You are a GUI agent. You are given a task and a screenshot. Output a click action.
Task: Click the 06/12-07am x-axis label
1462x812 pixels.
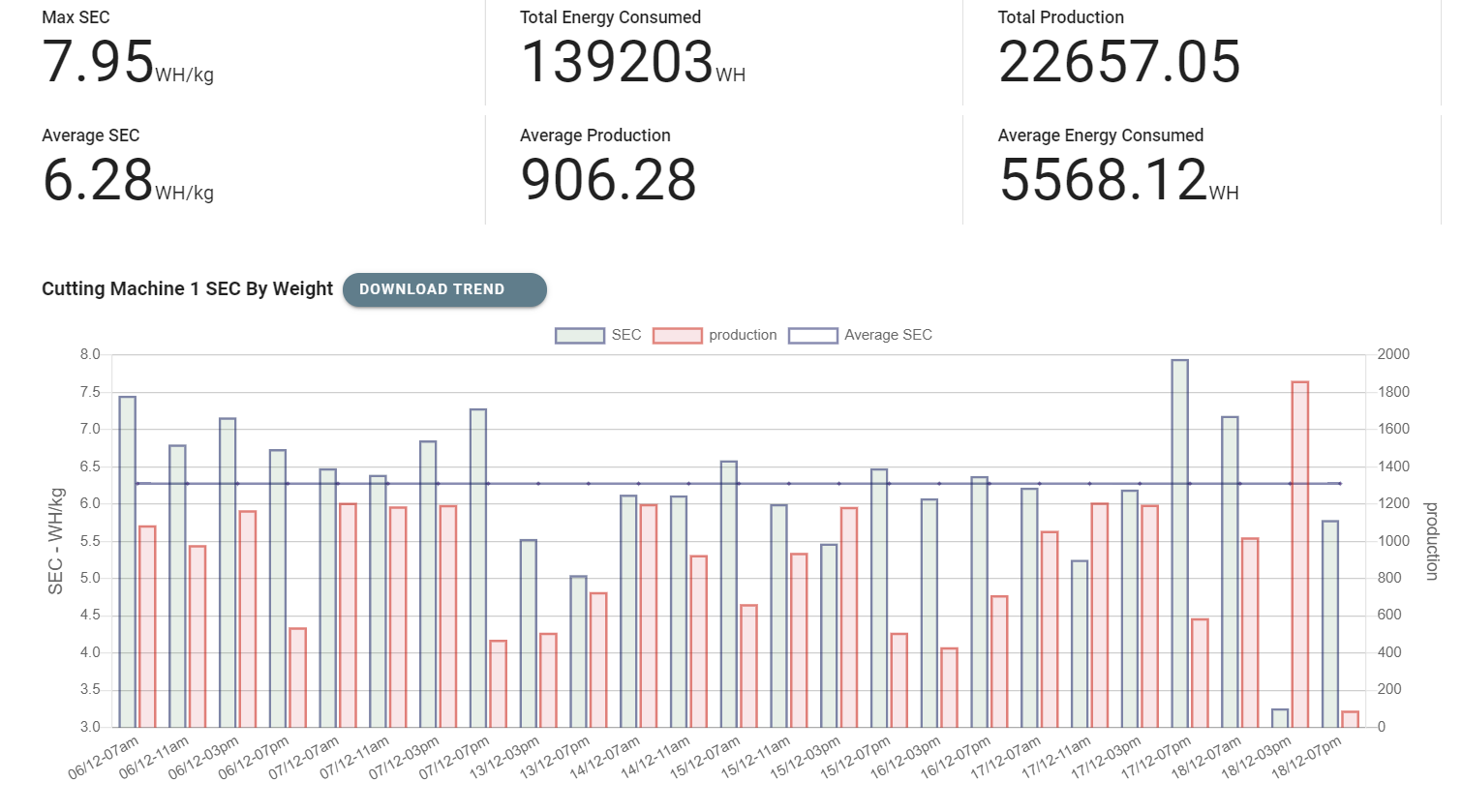105,758
